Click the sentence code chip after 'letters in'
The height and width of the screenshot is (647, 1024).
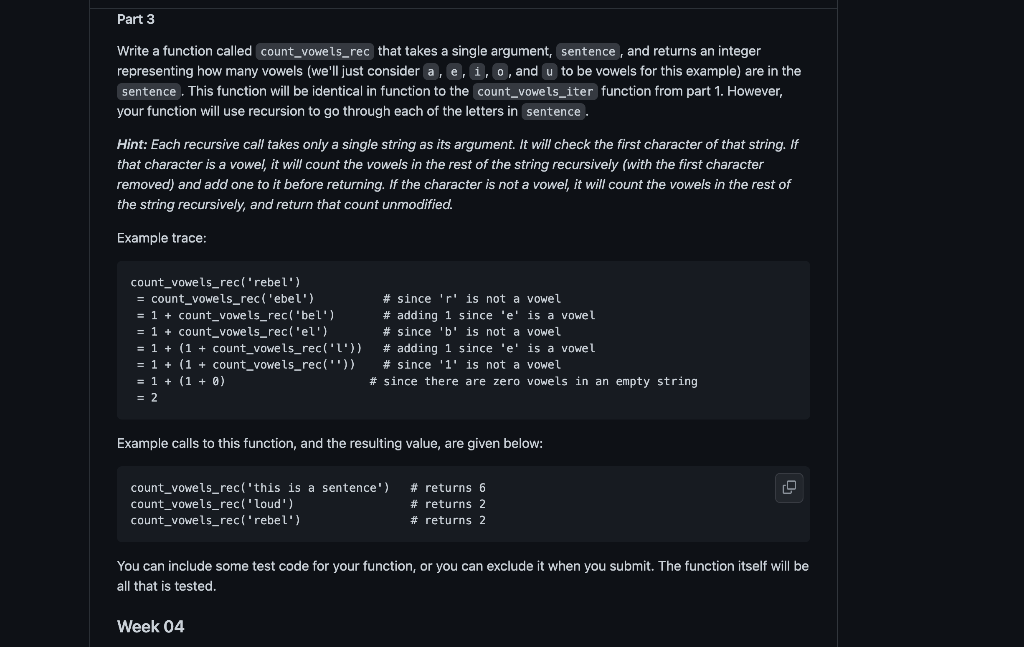click(x=553, y=112)
